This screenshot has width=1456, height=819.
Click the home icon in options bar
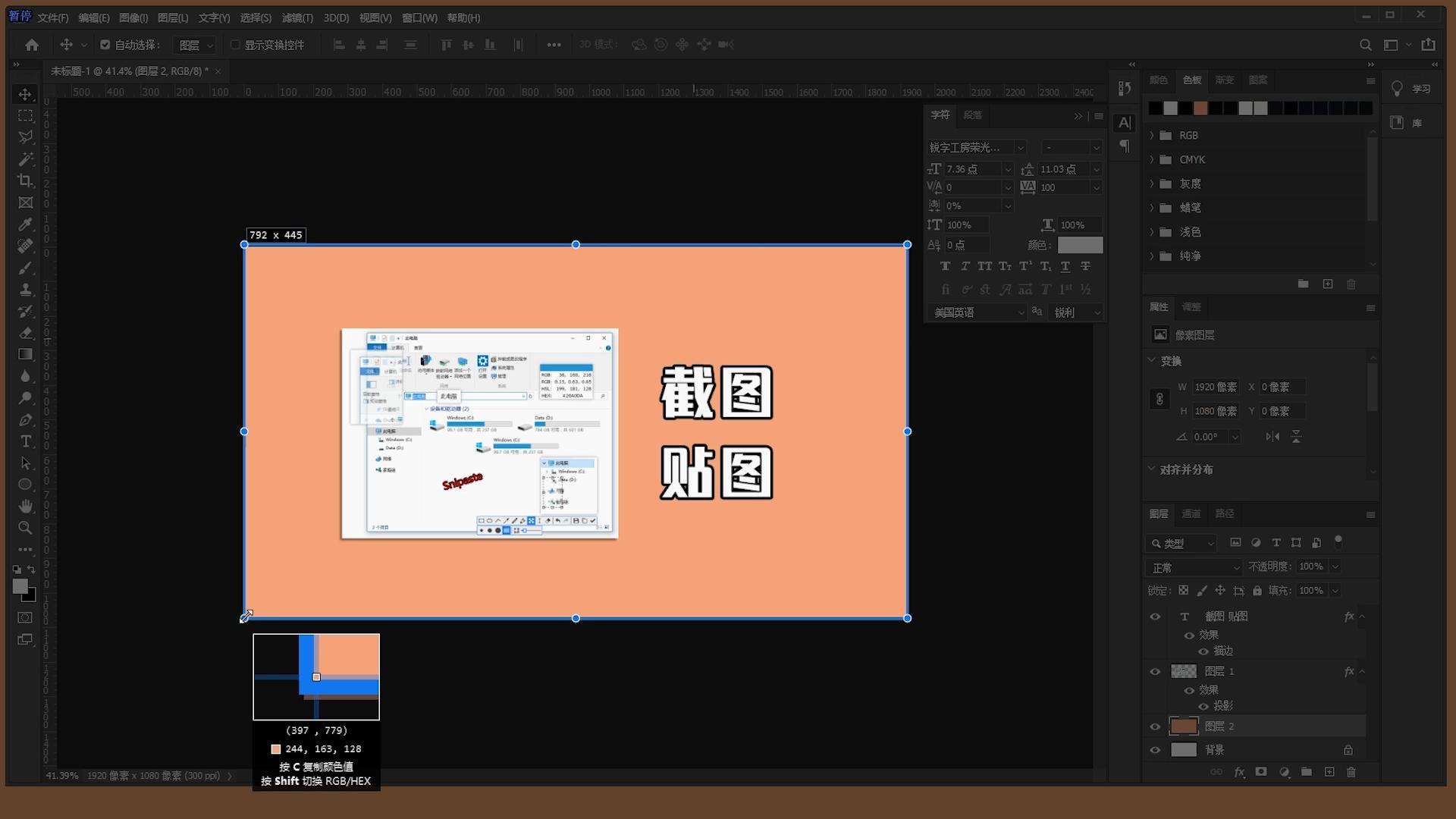coord(31,45)
